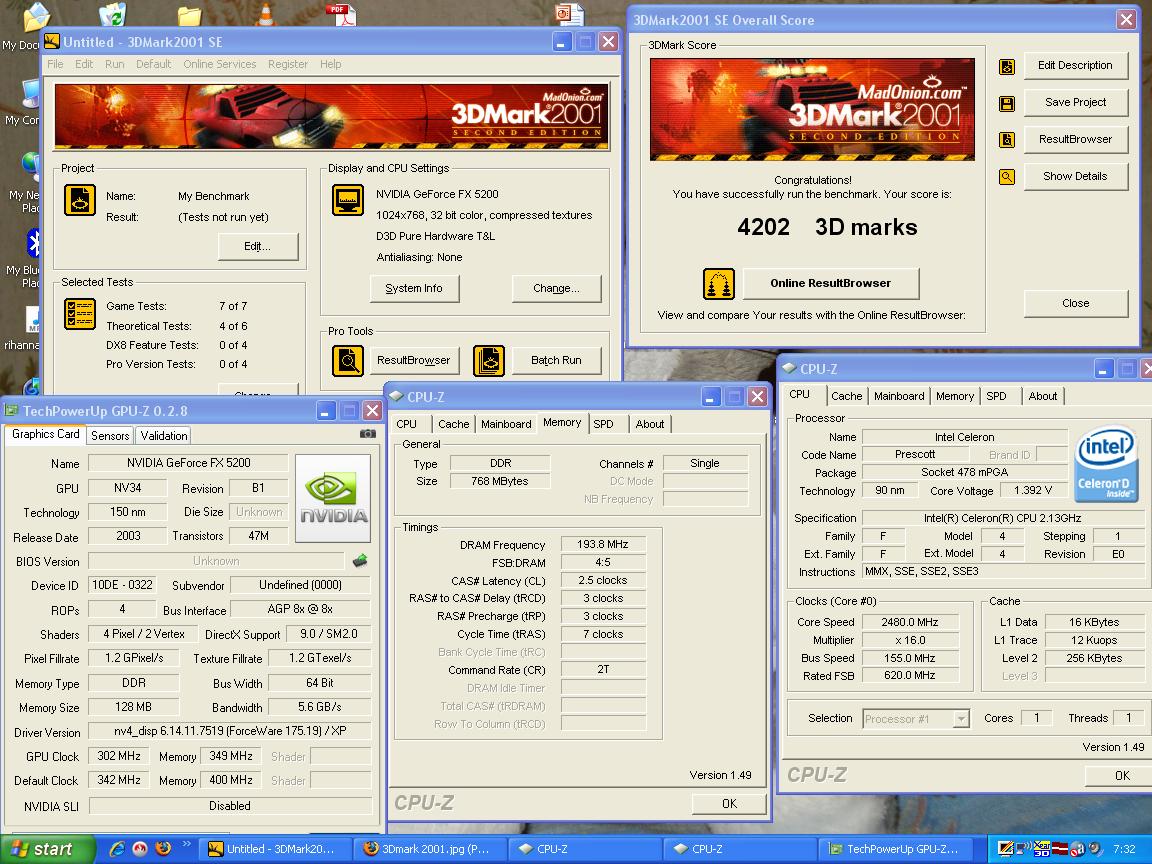
Task: Click the Pro Tools ResultBrowser magnifier icon
Action: coord(348,361)
